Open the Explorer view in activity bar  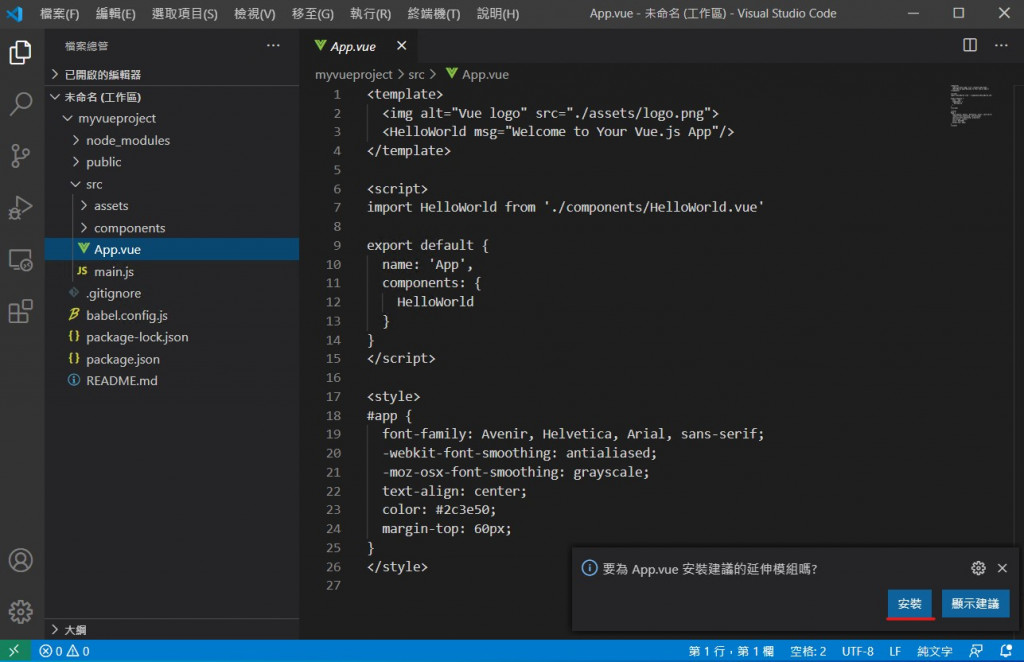click(20, 52)
